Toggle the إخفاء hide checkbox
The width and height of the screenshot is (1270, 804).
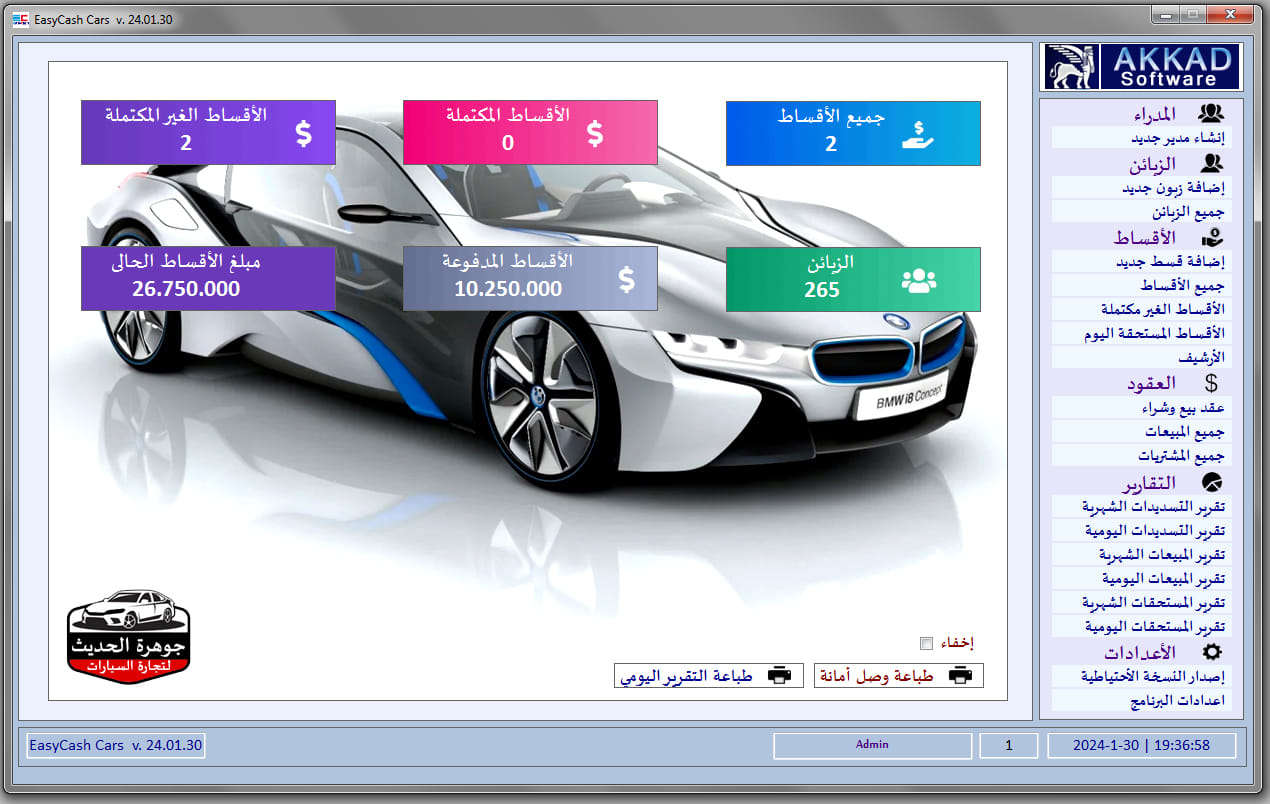pos(926,643)
